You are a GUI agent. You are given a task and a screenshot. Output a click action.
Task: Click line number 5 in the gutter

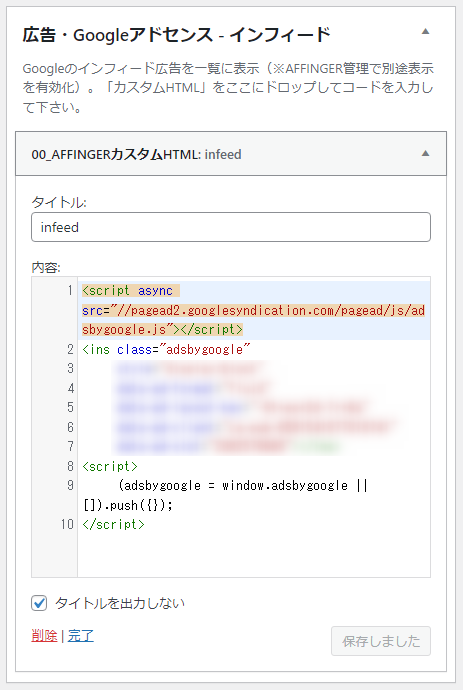click(70, 407)
